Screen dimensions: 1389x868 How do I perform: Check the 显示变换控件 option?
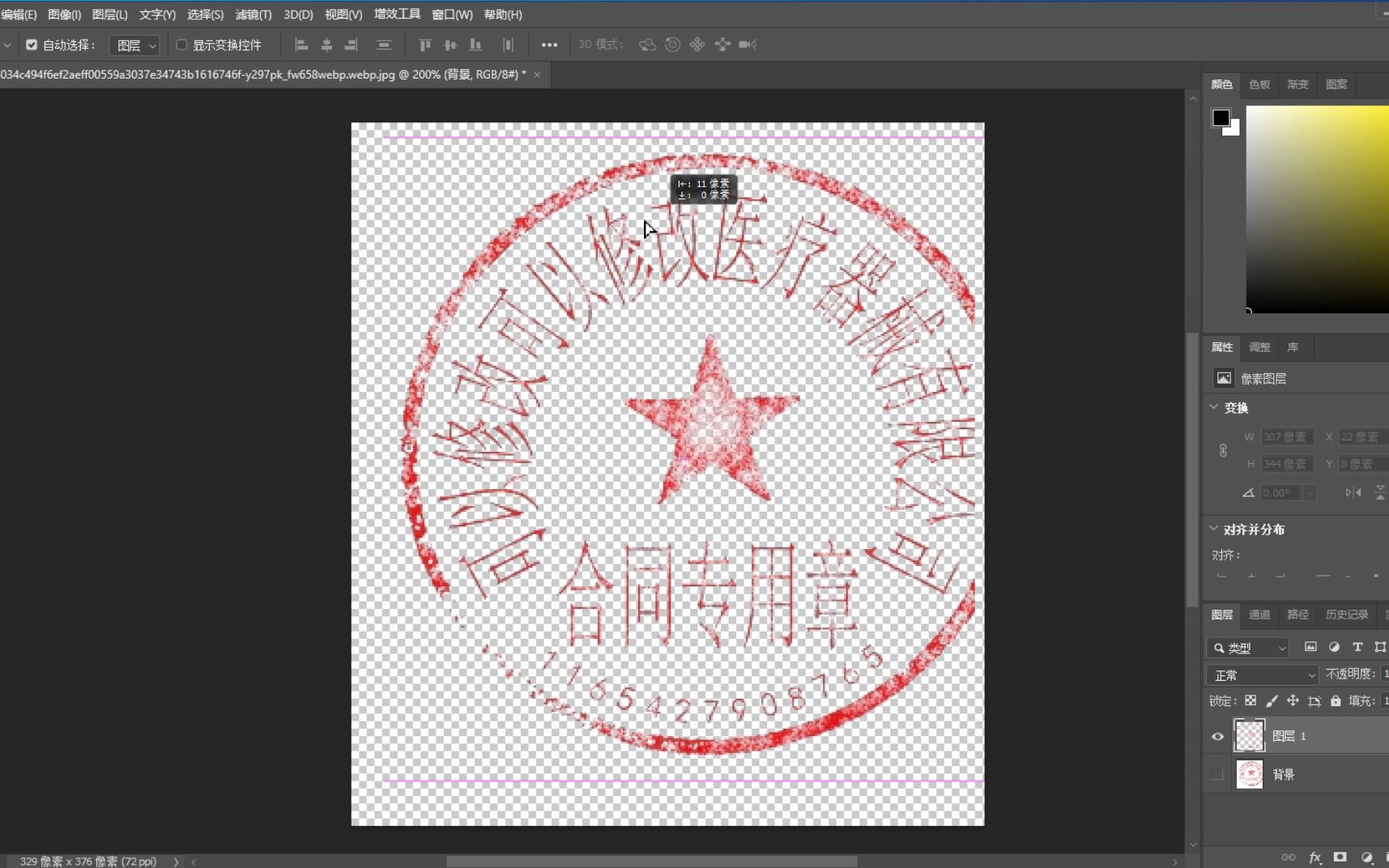pyautogui.click(x=181, y=45)
